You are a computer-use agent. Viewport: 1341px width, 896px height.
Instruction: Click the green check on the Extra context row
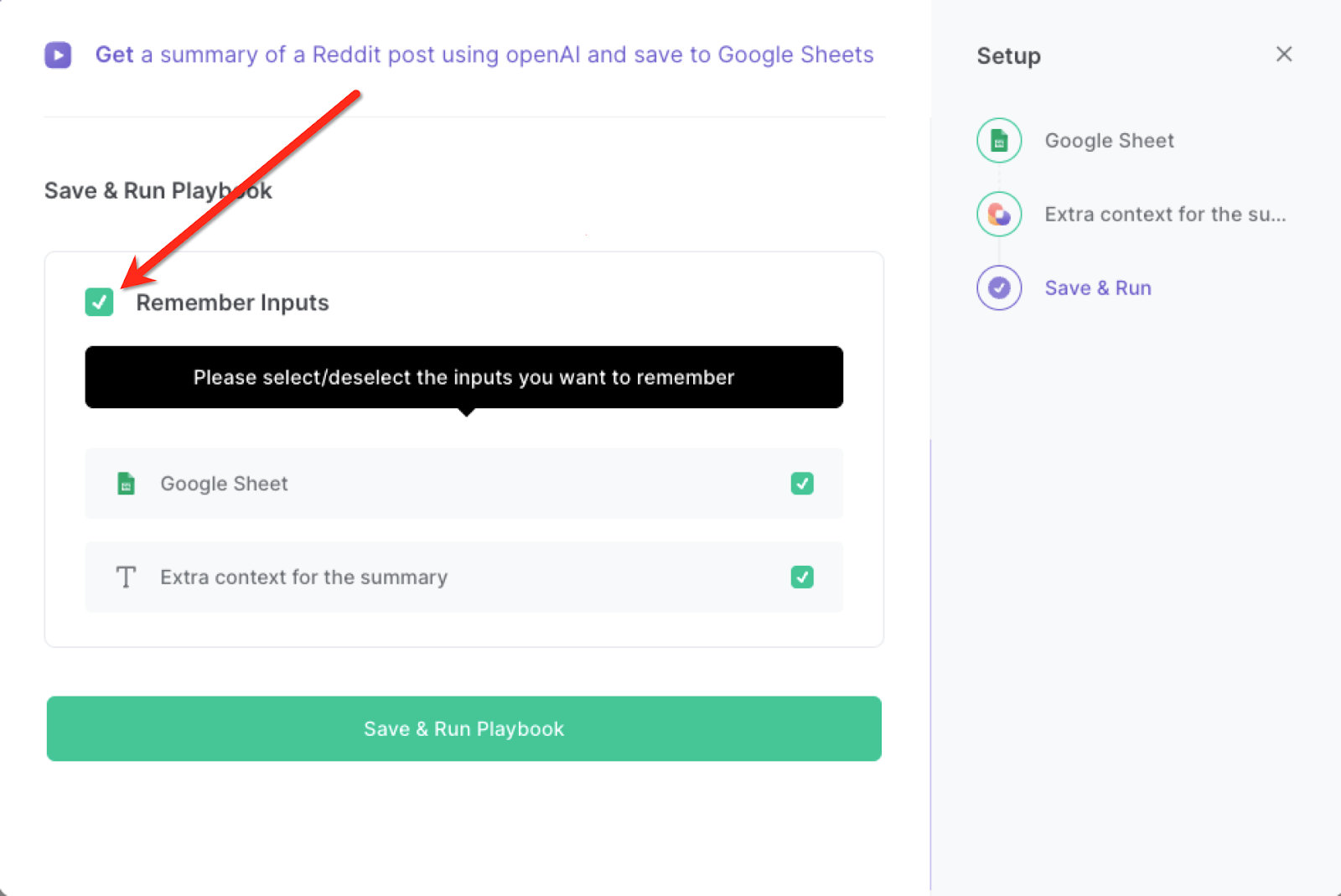(x=802, y=577)
